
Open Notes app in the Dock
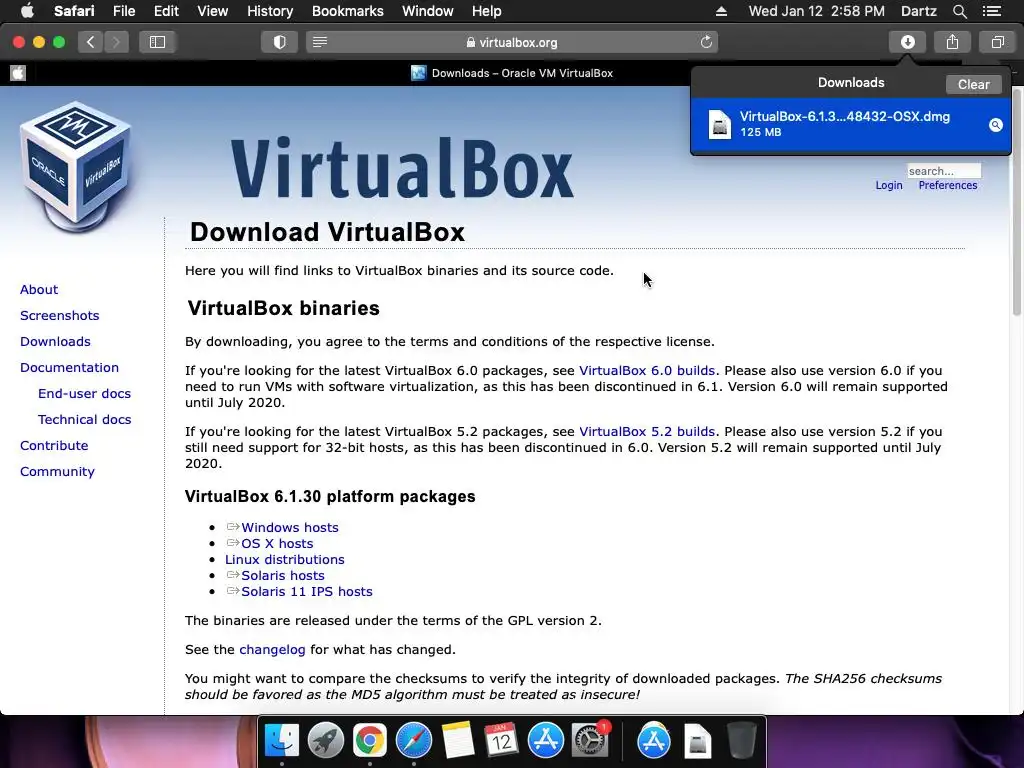458,741
